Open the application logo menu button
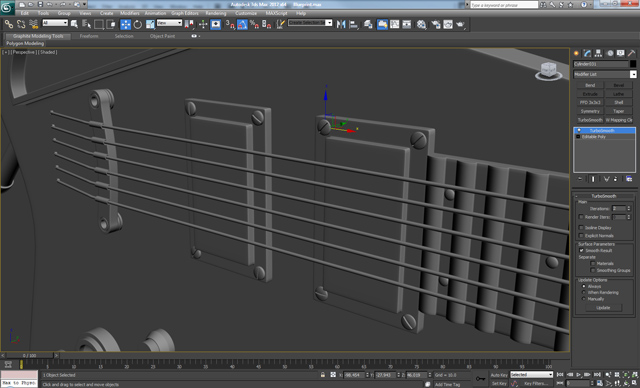Screen dimensions: 640x388 (7, 8)
